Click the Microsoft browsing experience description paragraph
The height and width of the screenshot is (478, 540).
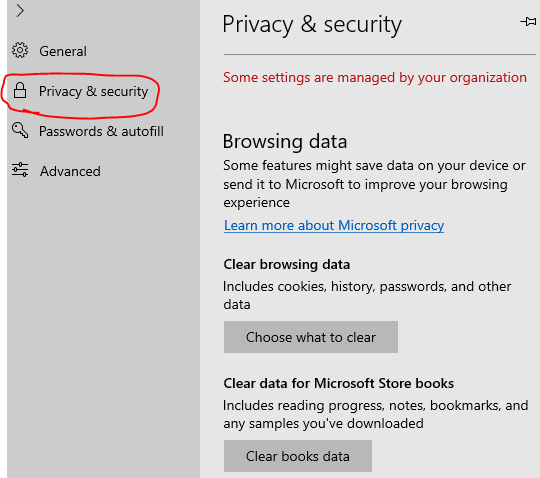point(374,184)
